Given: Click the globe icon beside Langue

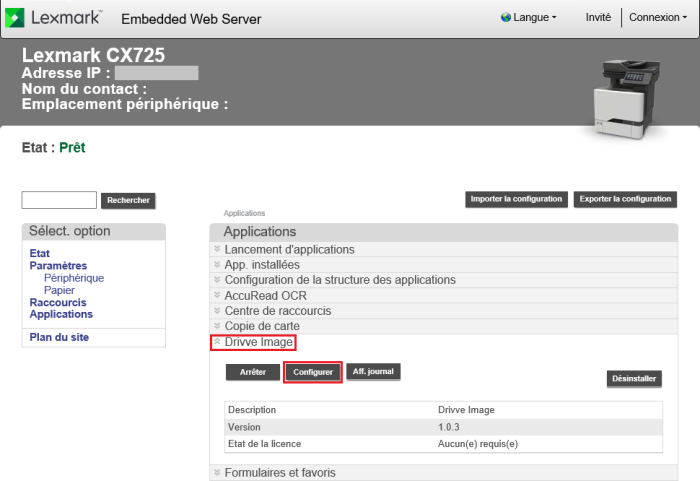Looking at the screenshot, I should (x=505, y=18).
